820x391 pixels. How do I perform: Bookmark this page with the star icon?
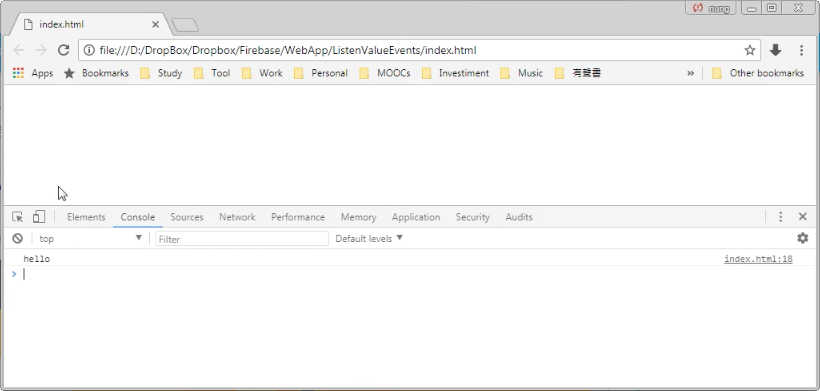coord(750,50)
